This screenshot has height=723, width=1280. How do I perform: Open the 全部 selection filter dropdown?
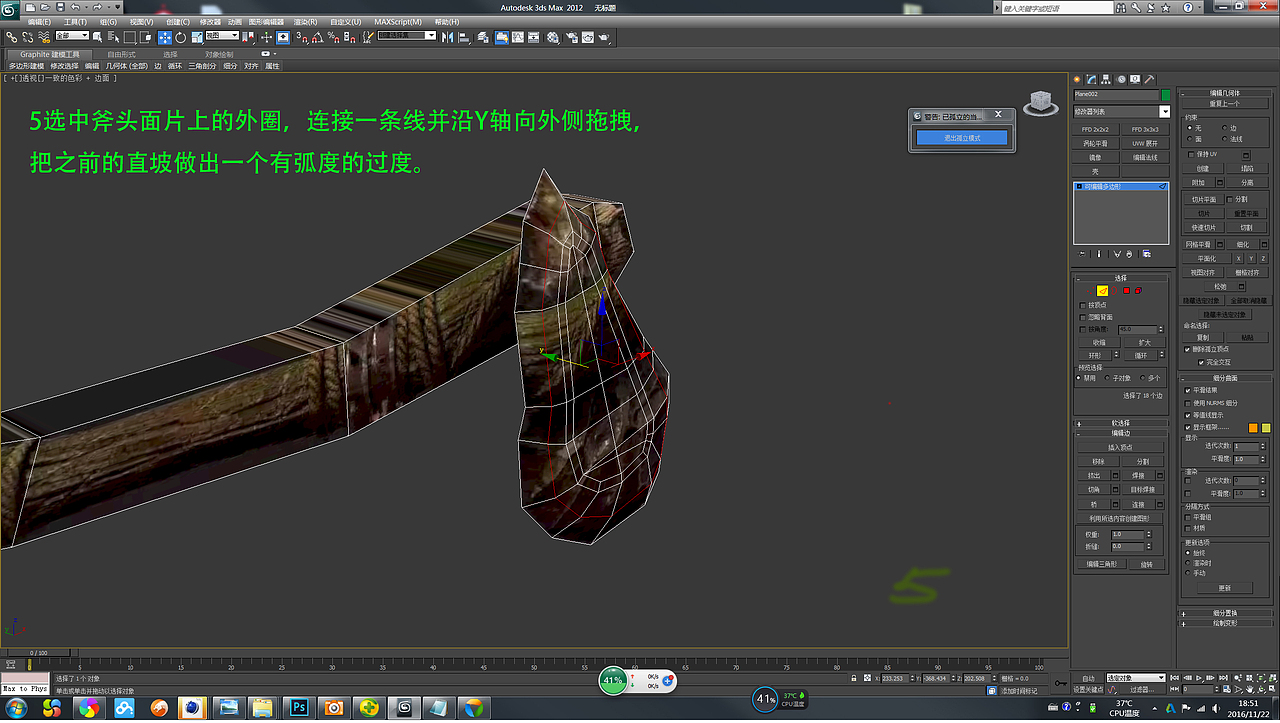[72, 36]
